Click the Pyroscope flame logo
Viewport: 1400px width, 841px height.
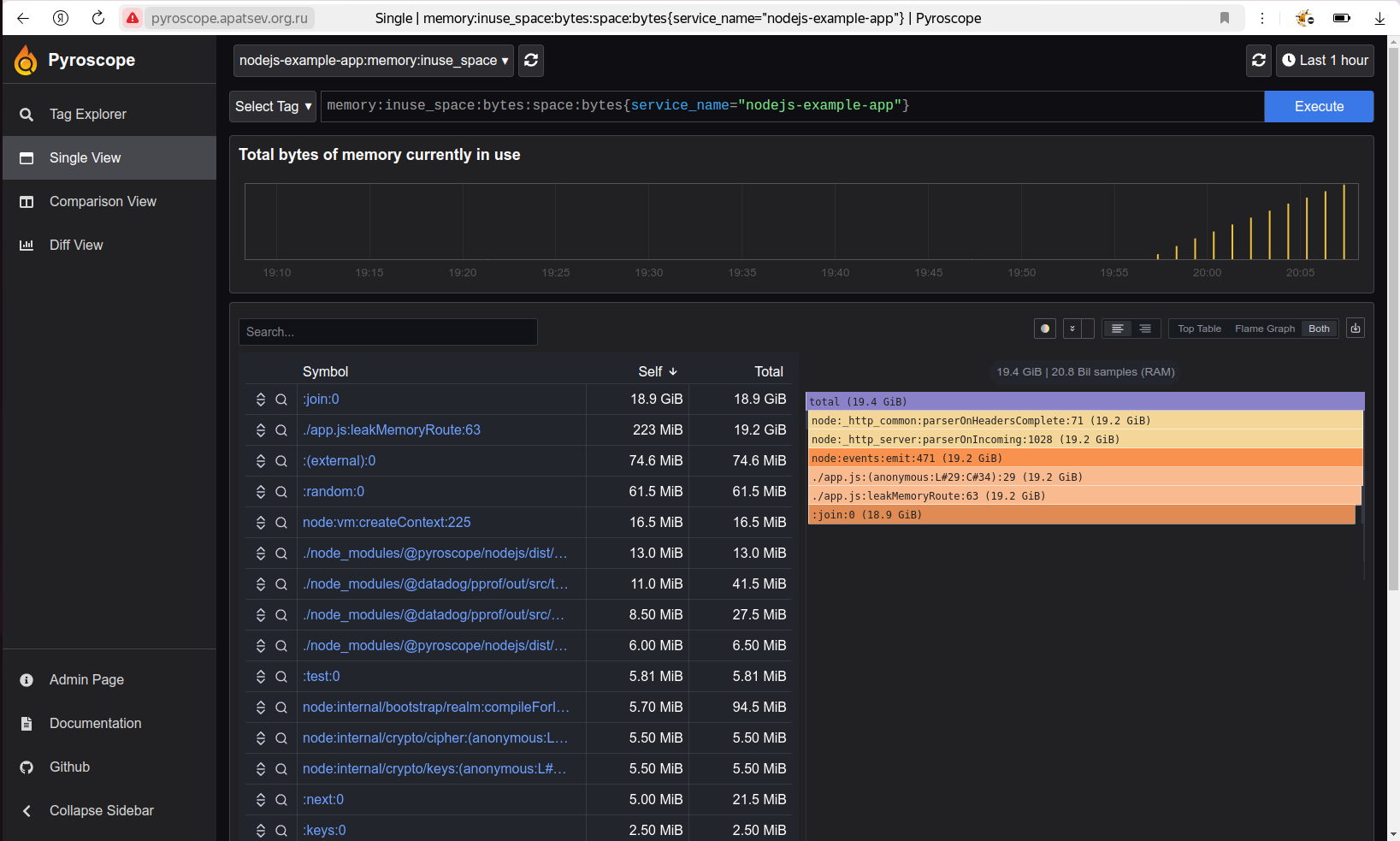point(26,60)
